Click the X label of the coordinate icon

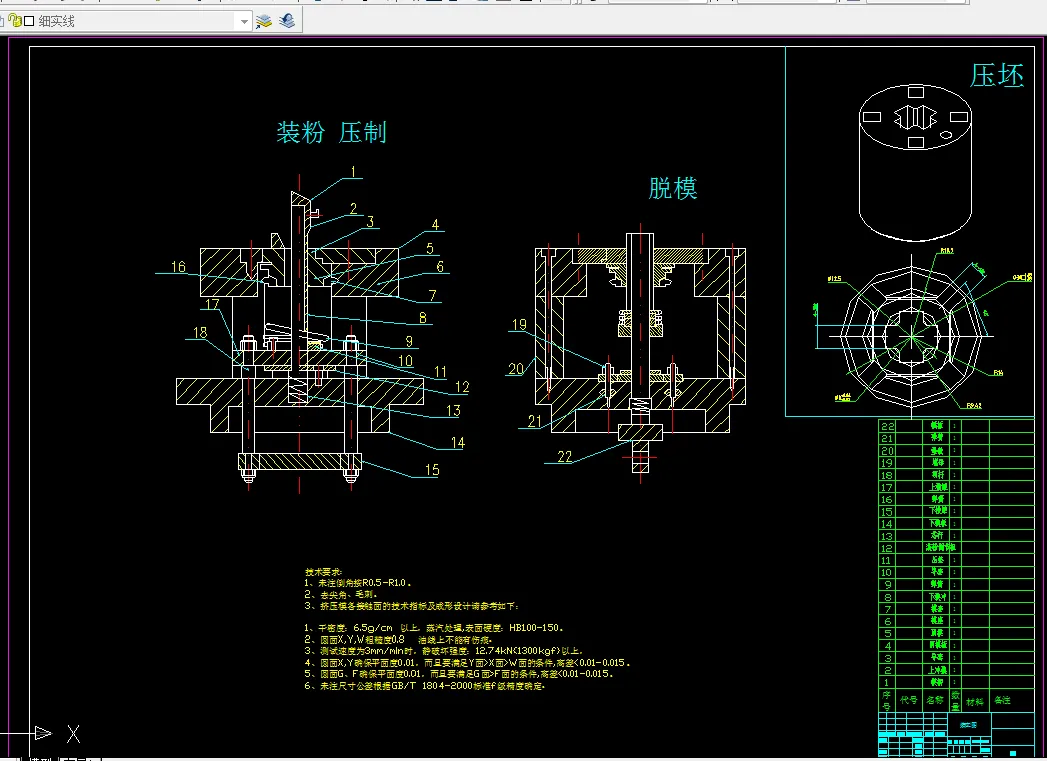coord(74,733)
